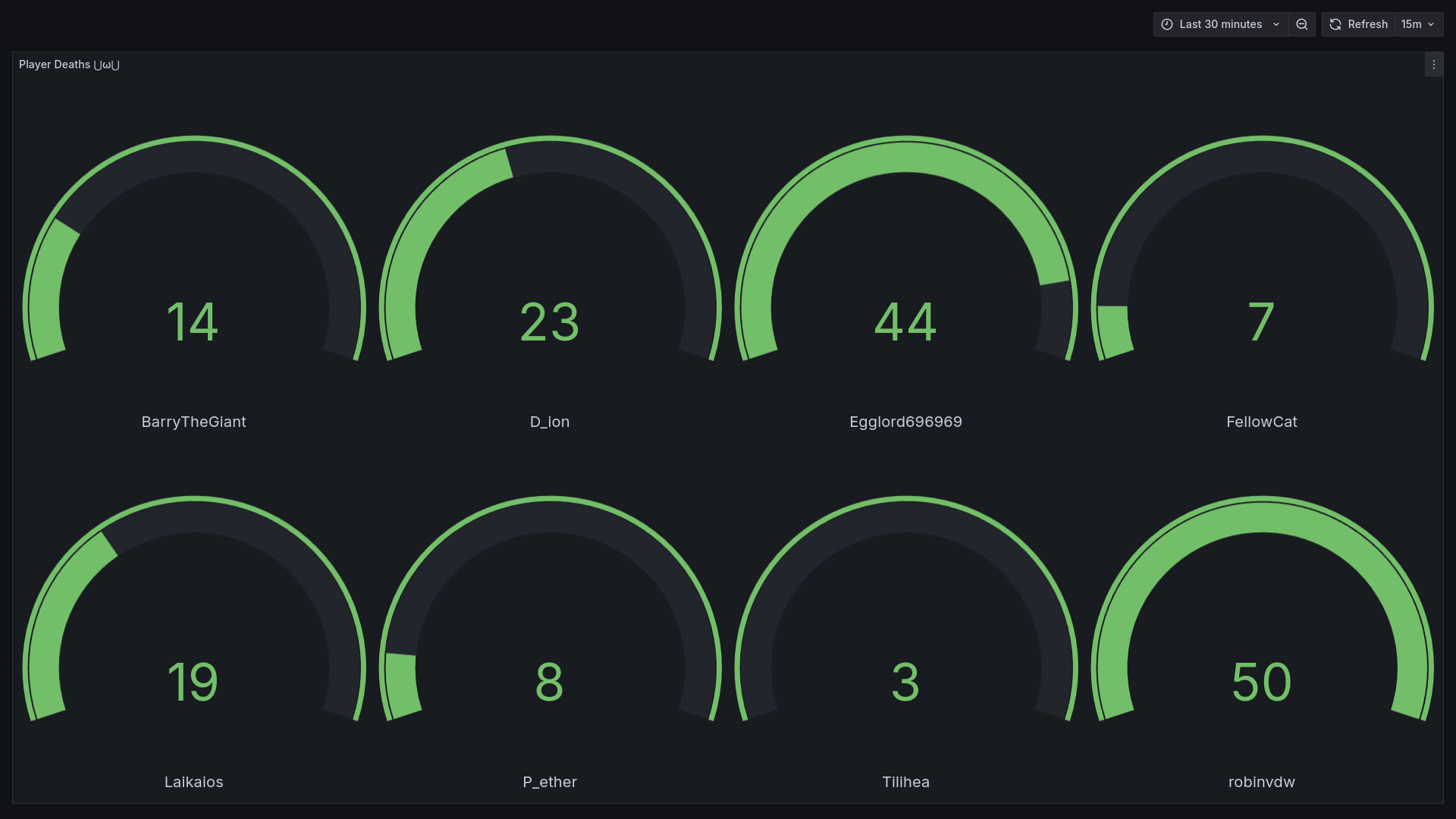This screenshot has width=1456, height=819.
Task: Open the Last 30 minutes time picker
Action: click(1220, 24)
